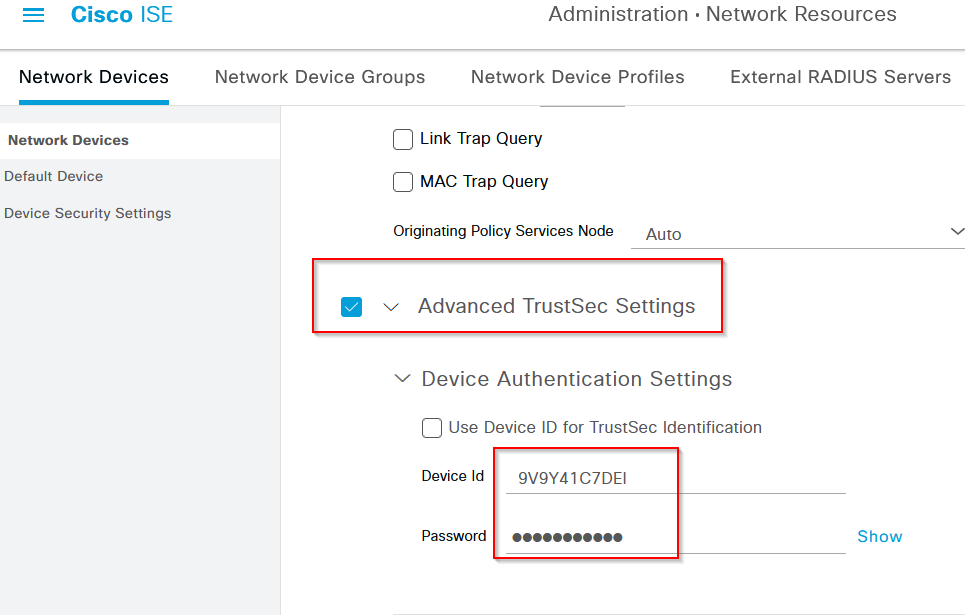
Task: Click the Cisco ISE logo
Action: click(x=122, y=14)
